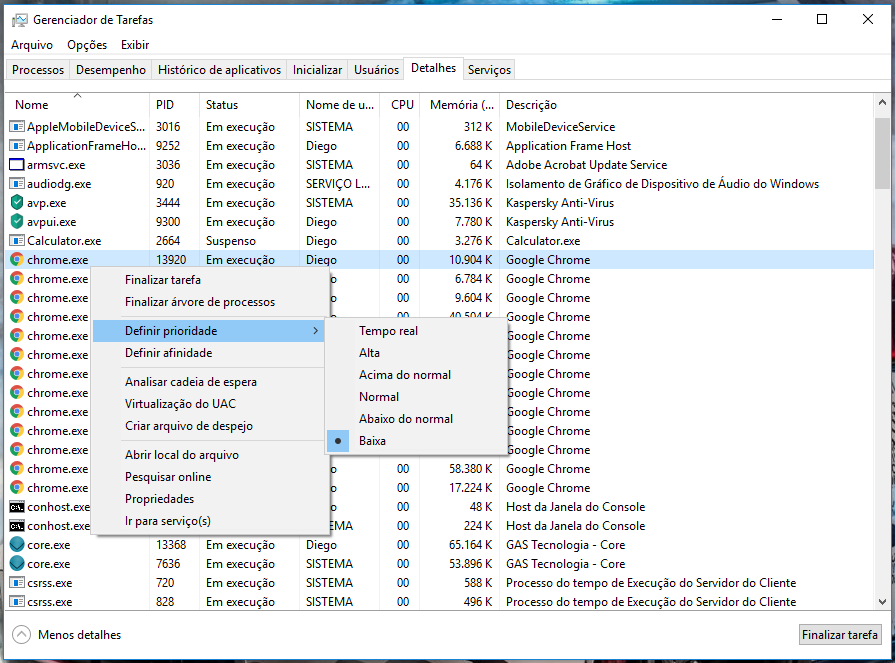Open the Exibir menu
Viewport: 895px width, 663px height.
[x=135, y=45]
